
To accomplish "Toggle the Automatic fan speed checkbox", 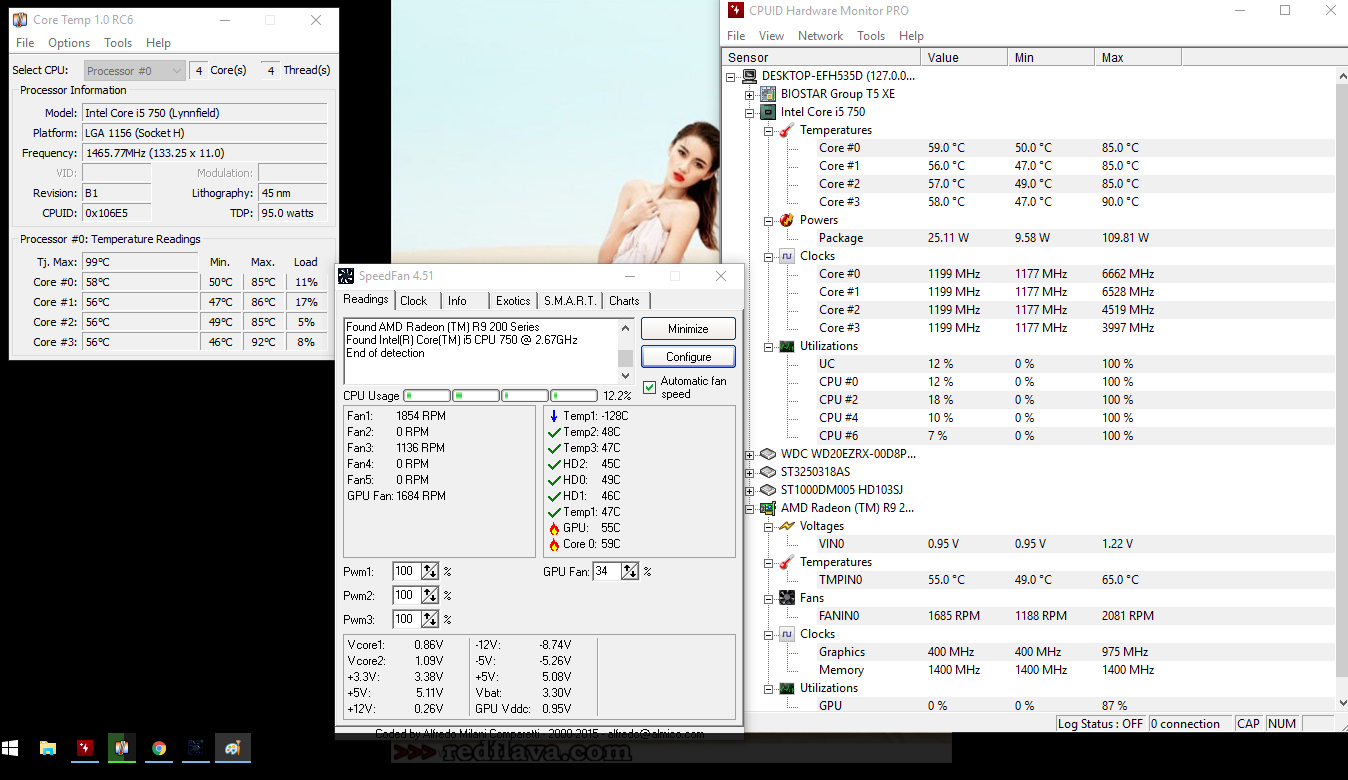I will (x=650, y=387).
